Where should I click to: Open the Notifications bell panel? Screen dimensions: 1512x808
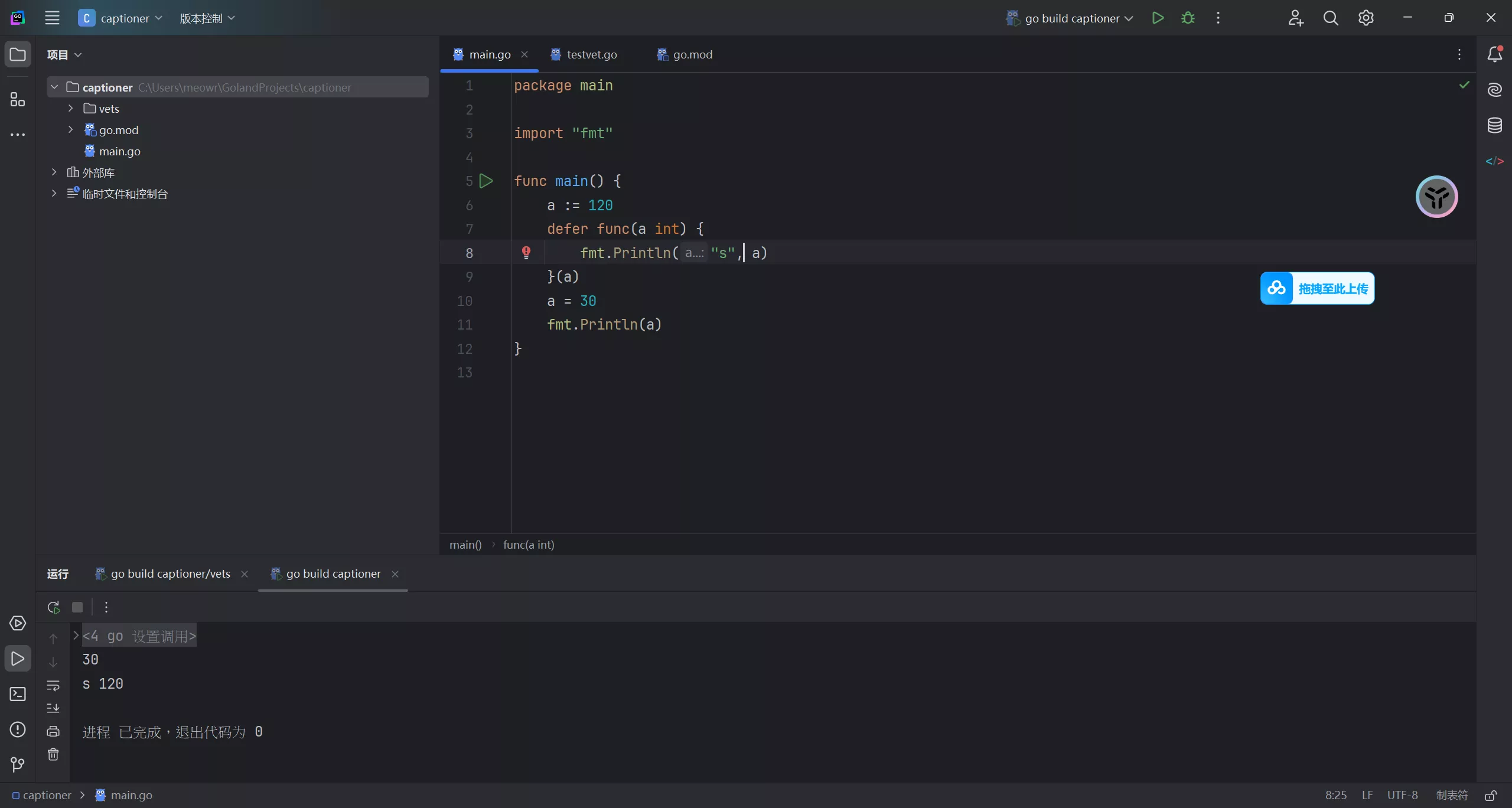coord(1494,54)
